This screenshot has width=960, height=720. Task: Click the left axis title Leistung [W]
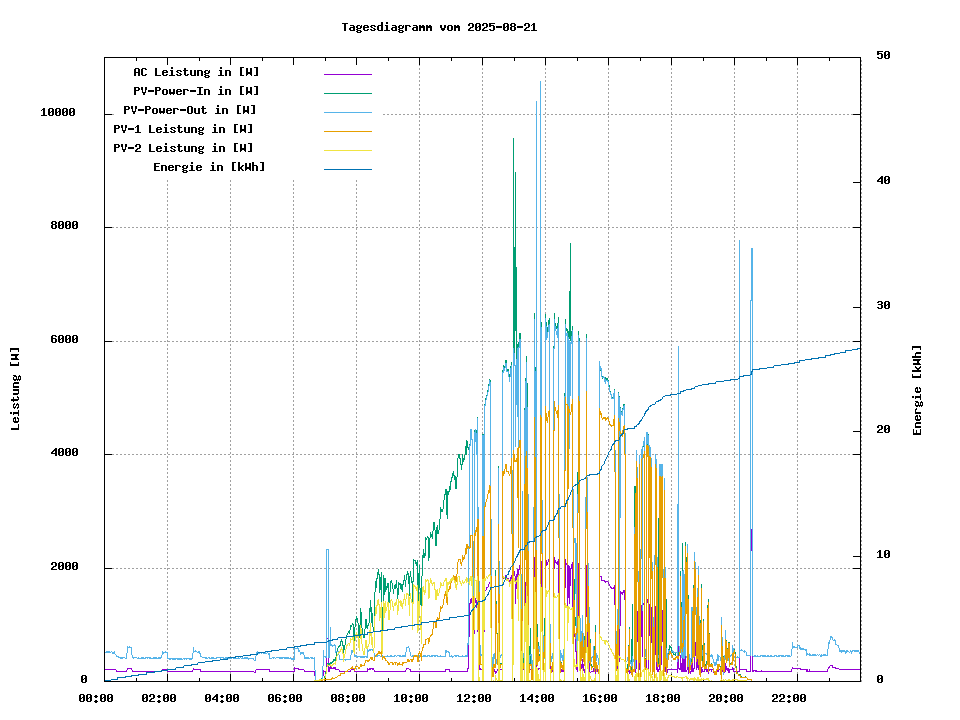pyautogui.click(x=16, y=389)
